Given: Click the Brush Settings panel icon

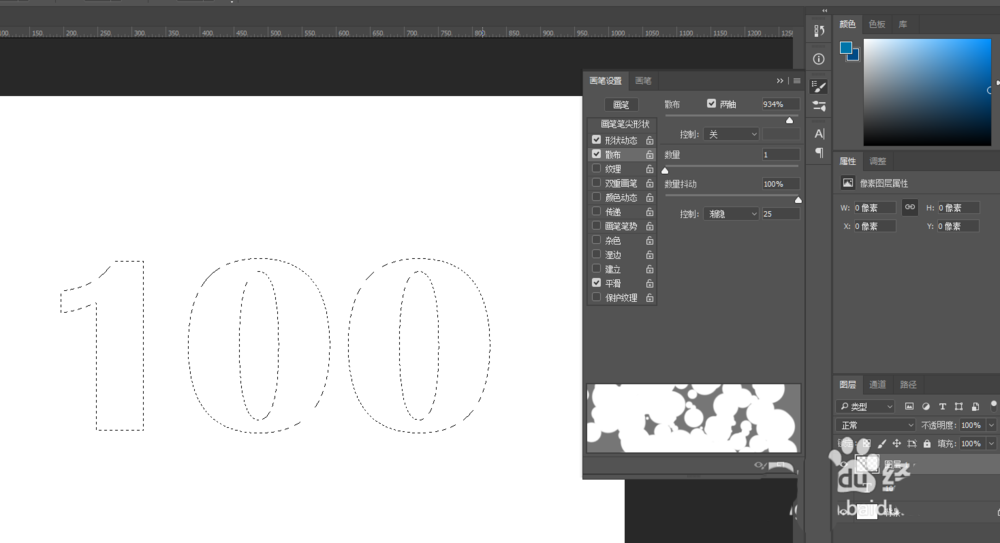Looking at the screenshot, I should pos(819,87).
